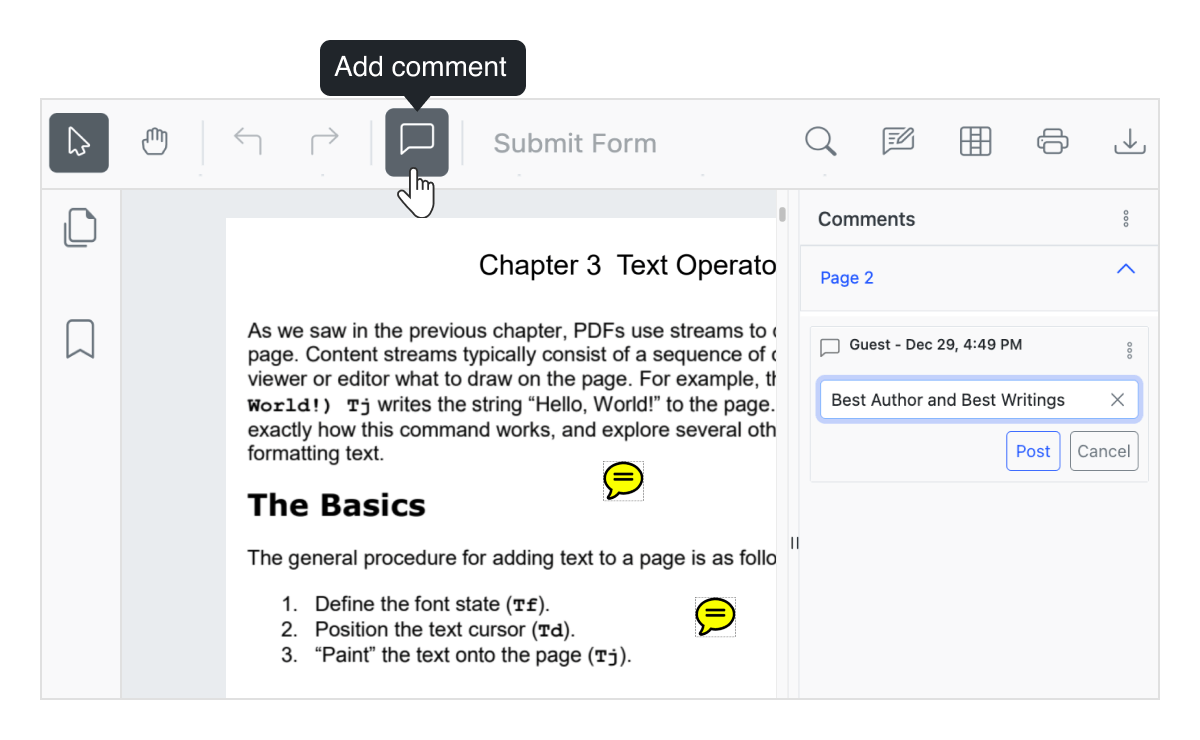Click the Submit Form button
The width and height of the screenshot is (1200, 740).
coord(575,142)
